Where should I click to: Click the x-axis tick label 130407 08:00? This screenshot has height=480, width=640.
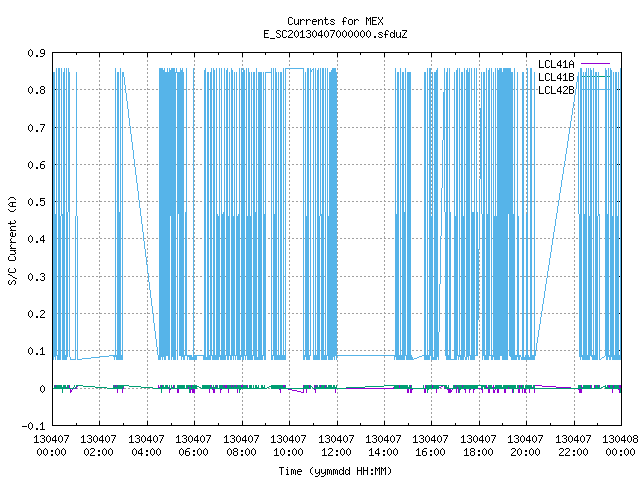tap(242, 446)
